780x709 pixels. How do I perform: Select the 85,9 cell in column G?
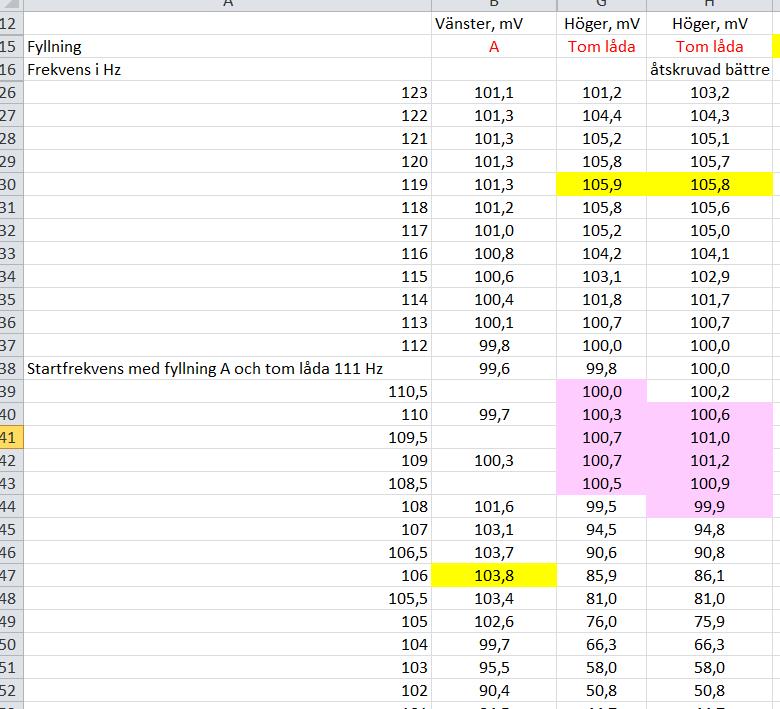601,575
